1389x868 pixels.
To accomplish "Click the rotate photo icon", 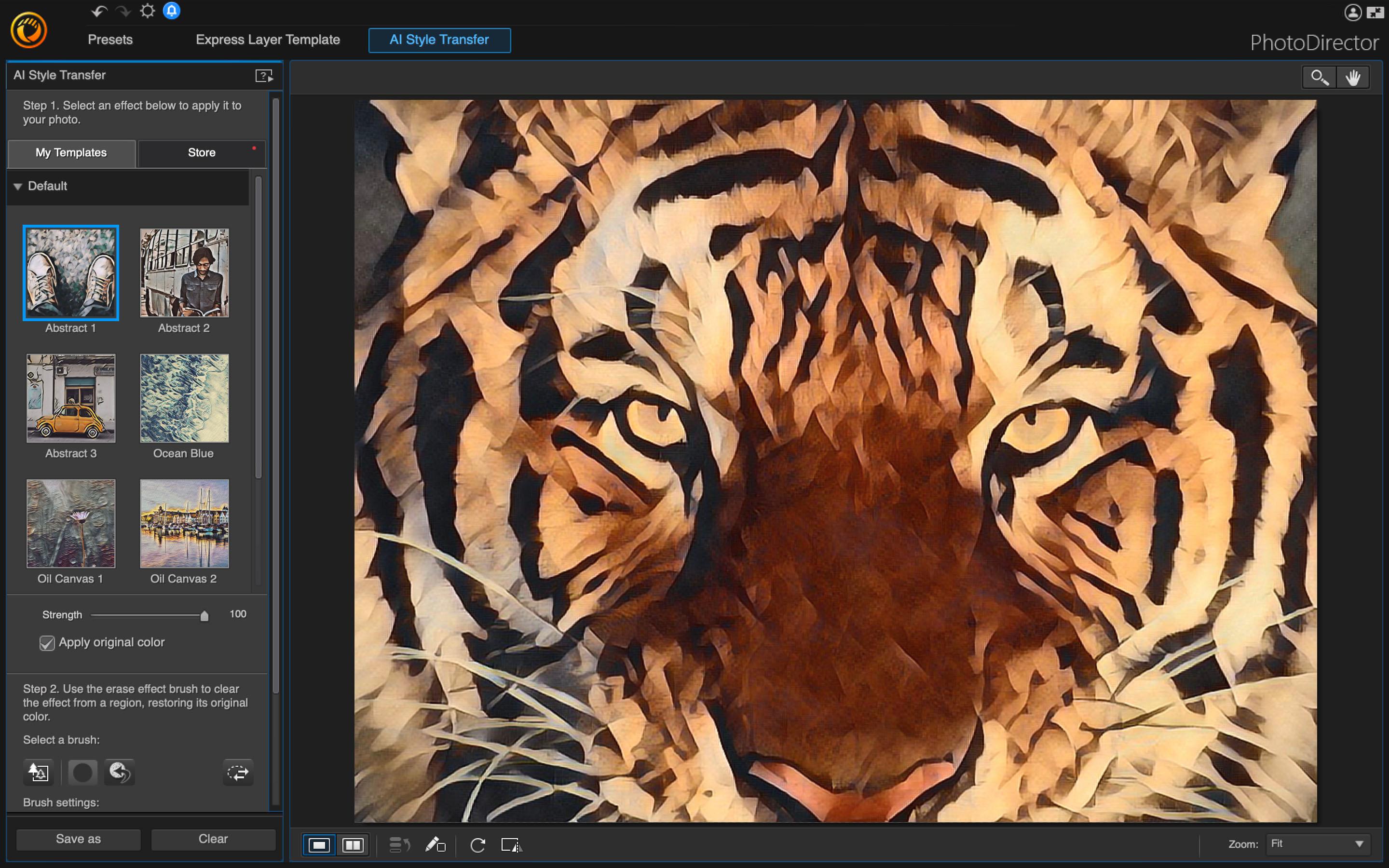I will click(x=477, y=845).
